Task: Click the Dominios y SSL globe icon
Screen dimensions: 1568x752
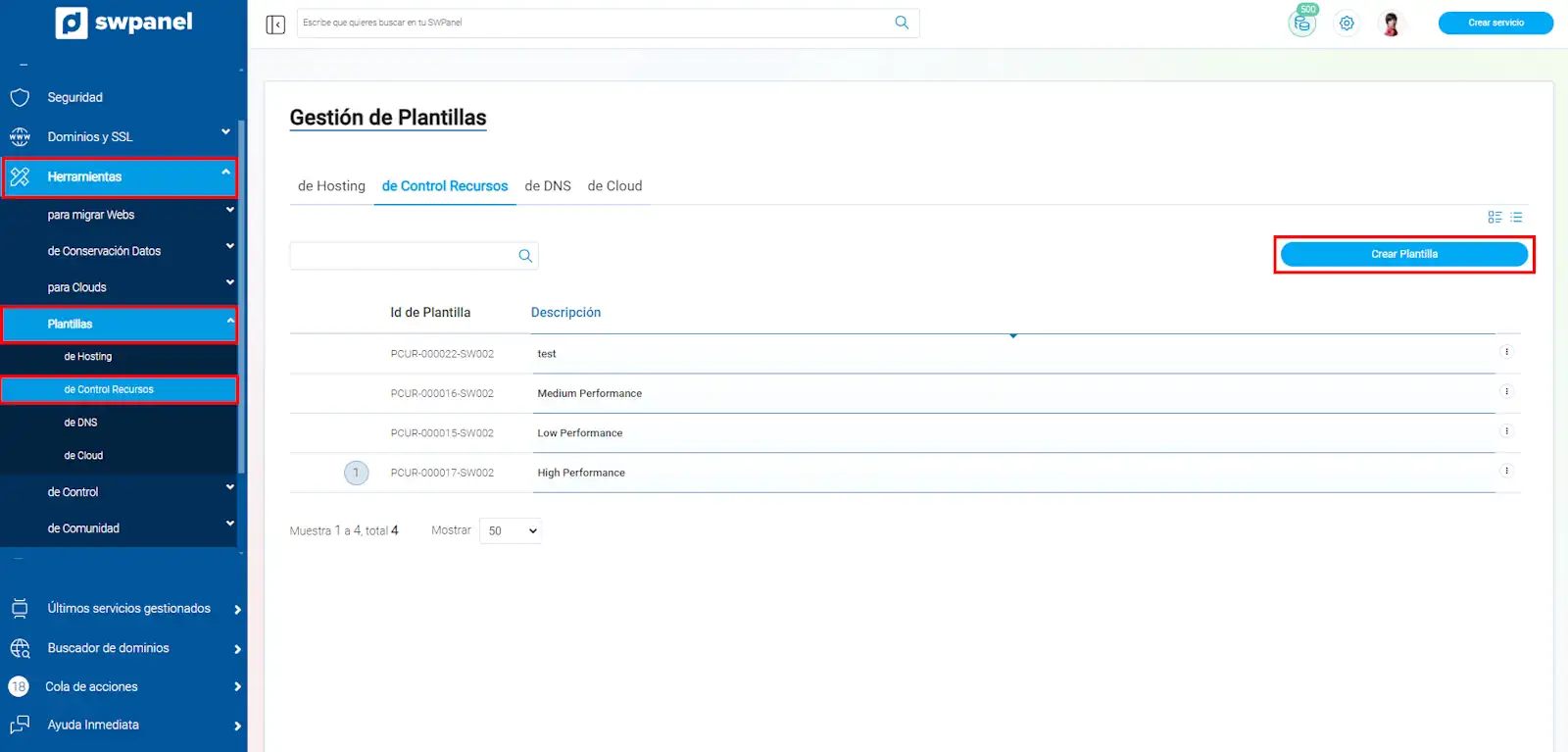Action: pos(20,137)
